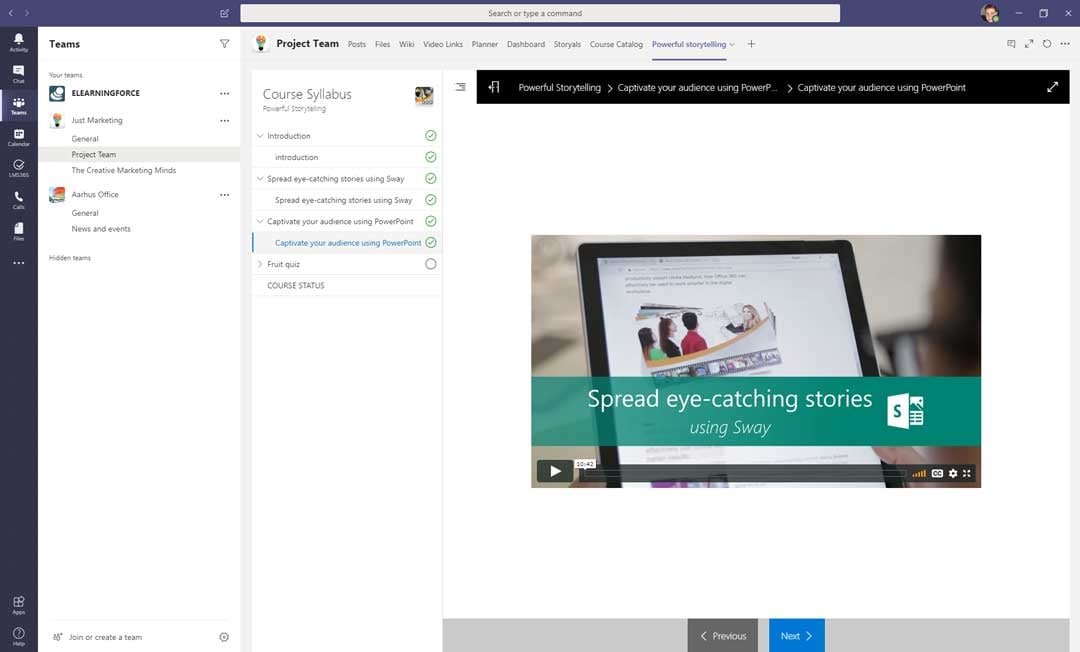Show more apps ellipsis in sidebar
This screenshot has height=652, width=1080.
coord(19,263)
